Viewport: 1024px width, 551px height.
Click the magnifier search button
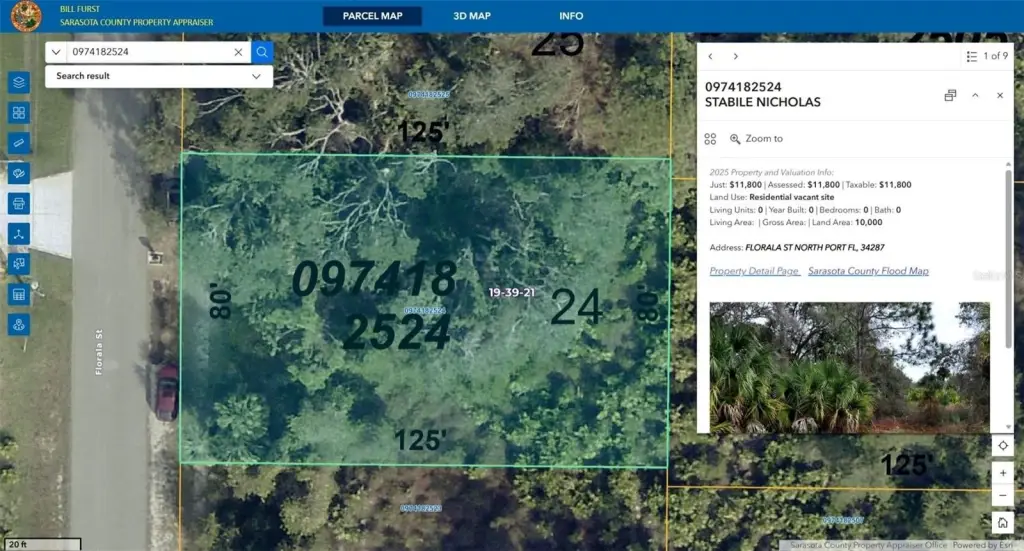(x=262, y=52)
